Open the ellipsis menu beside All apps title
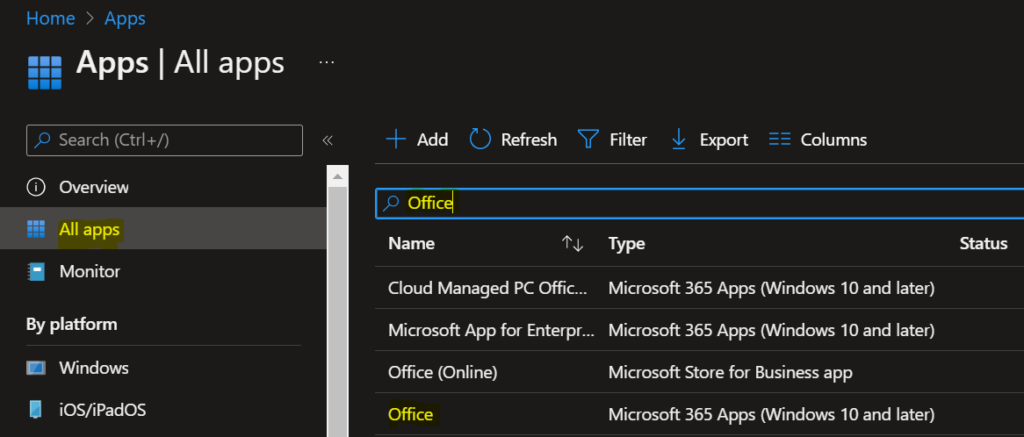The width and height of the screenshot is (1024, 437). click(x=327, y=63)
